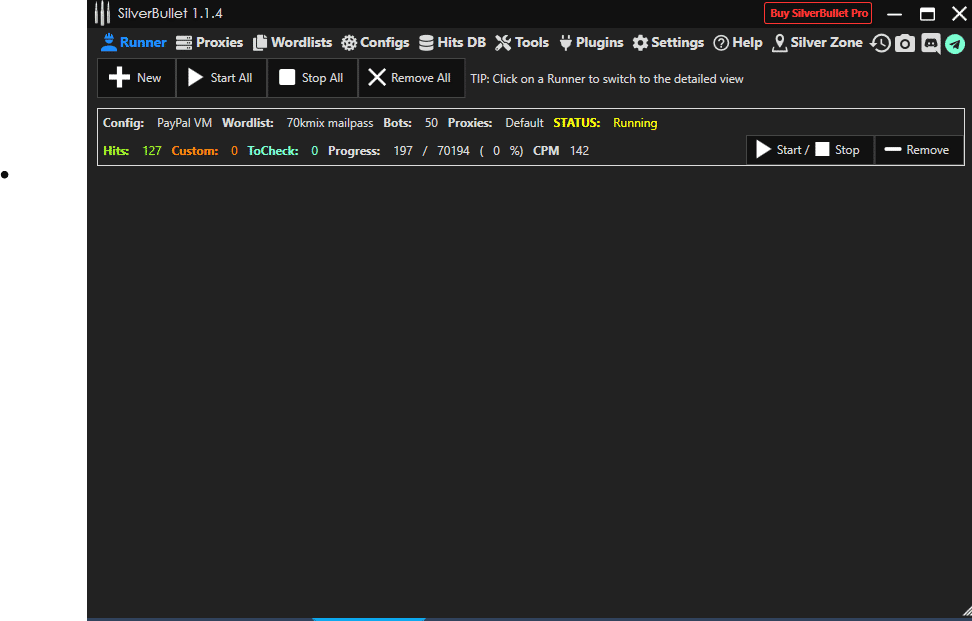Close the SilverBullet window

coord(959,14)
